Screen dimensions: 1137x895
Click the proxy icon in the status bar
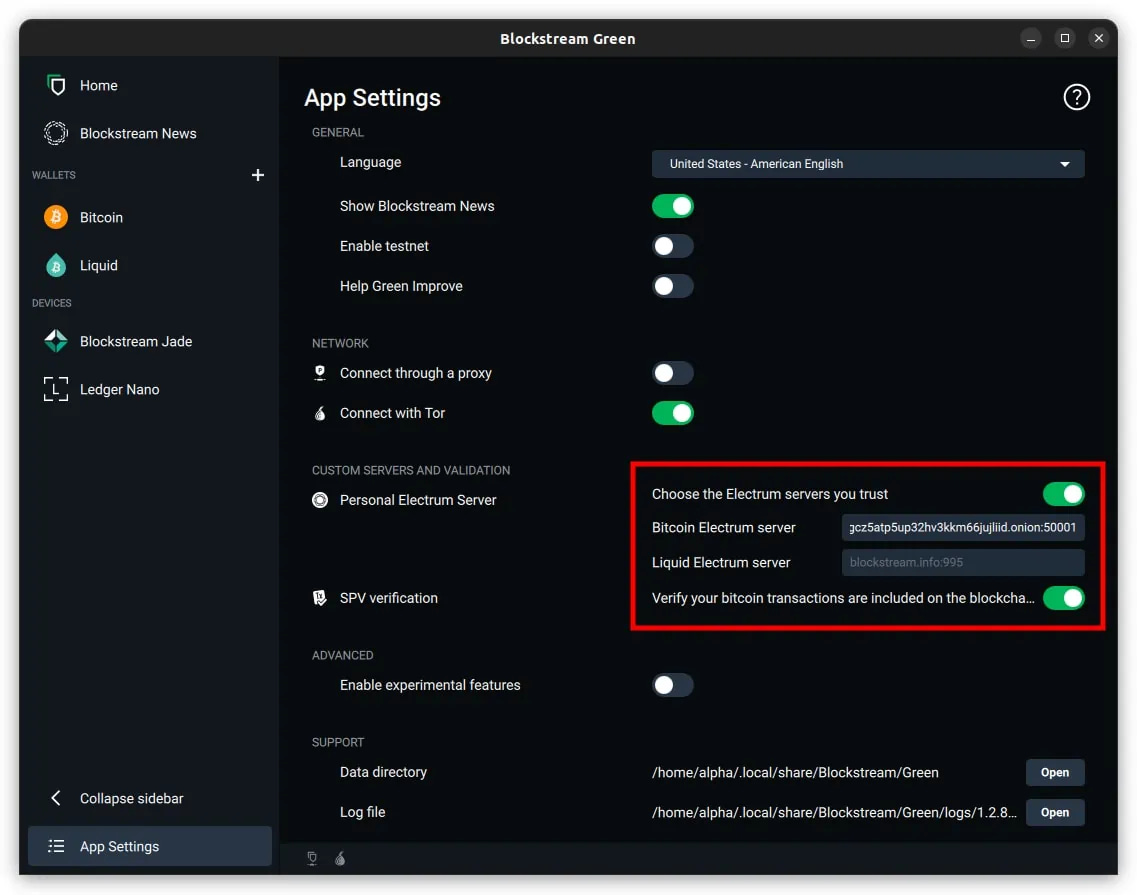(x=311, y=858)
